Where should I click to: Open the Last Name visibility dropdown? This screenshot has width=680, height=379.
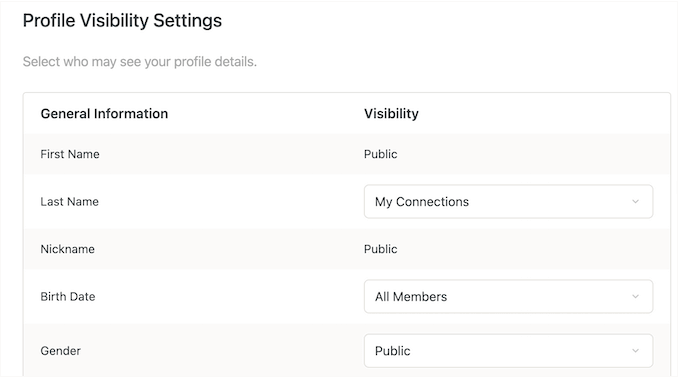508,202
